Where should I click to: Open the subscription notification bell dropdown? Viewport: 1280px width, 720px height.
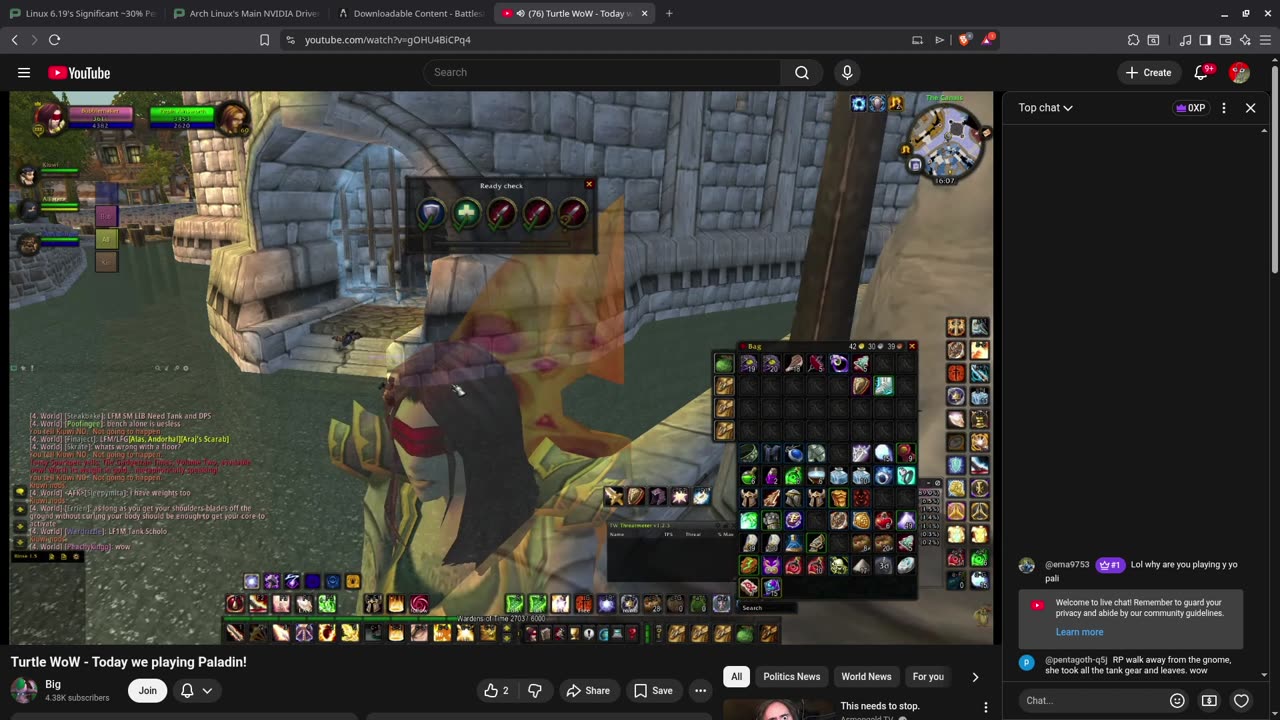pos(196,690)
